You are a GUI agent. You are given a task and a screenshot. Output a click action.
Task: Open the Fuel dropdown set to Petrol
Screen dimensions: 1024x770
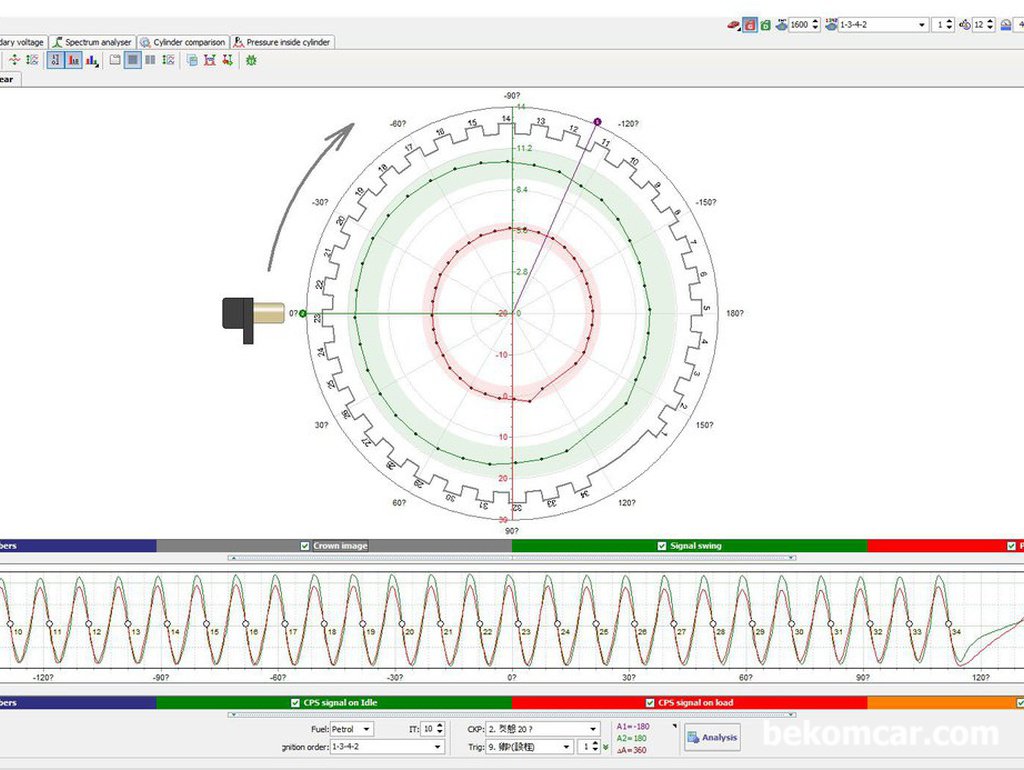click(x=353, y=729)
